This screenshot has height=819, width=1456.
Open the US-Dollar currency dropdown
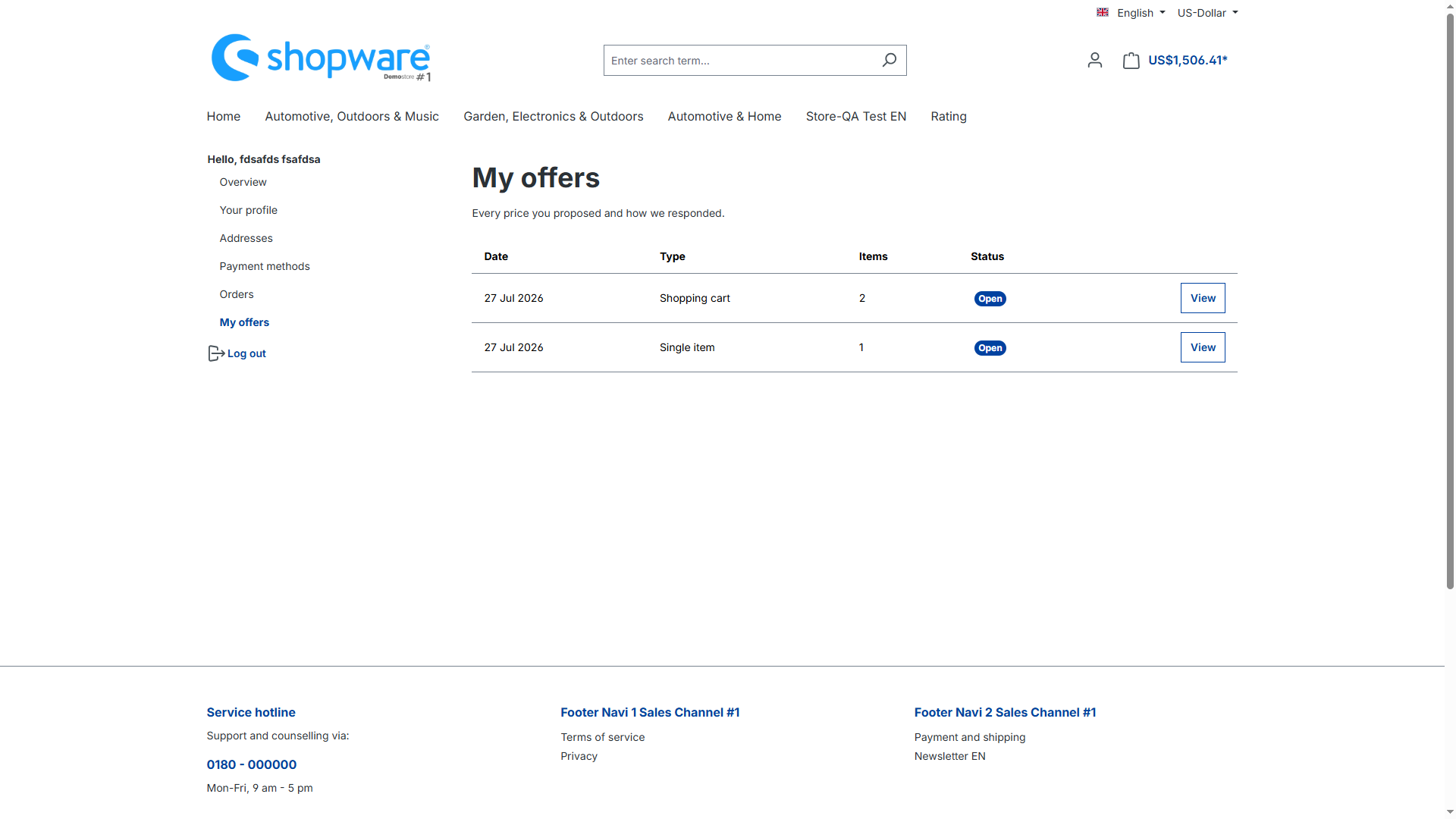1207,13
